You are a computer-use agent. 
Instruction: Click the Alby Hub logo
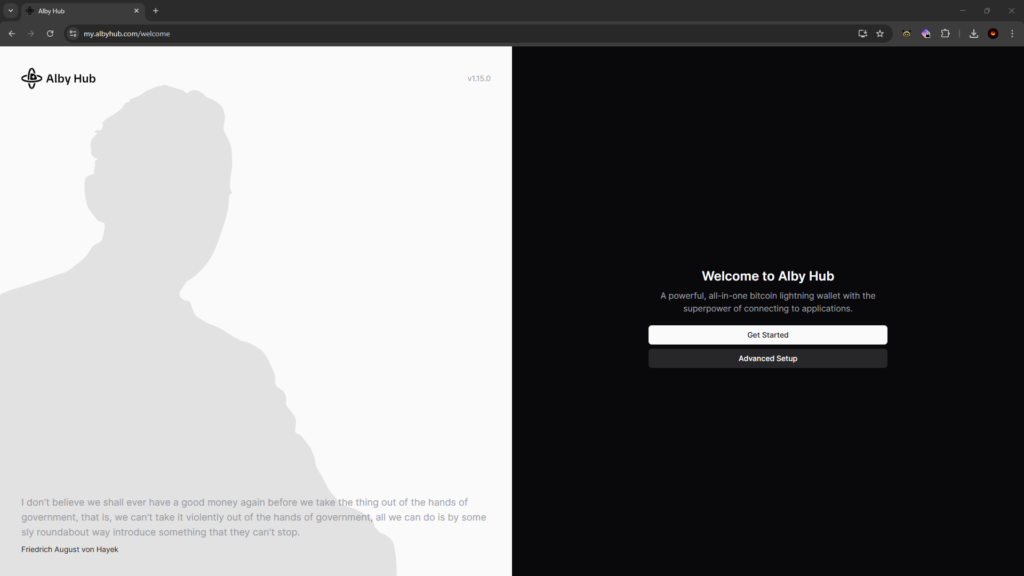tap(59, 78)
